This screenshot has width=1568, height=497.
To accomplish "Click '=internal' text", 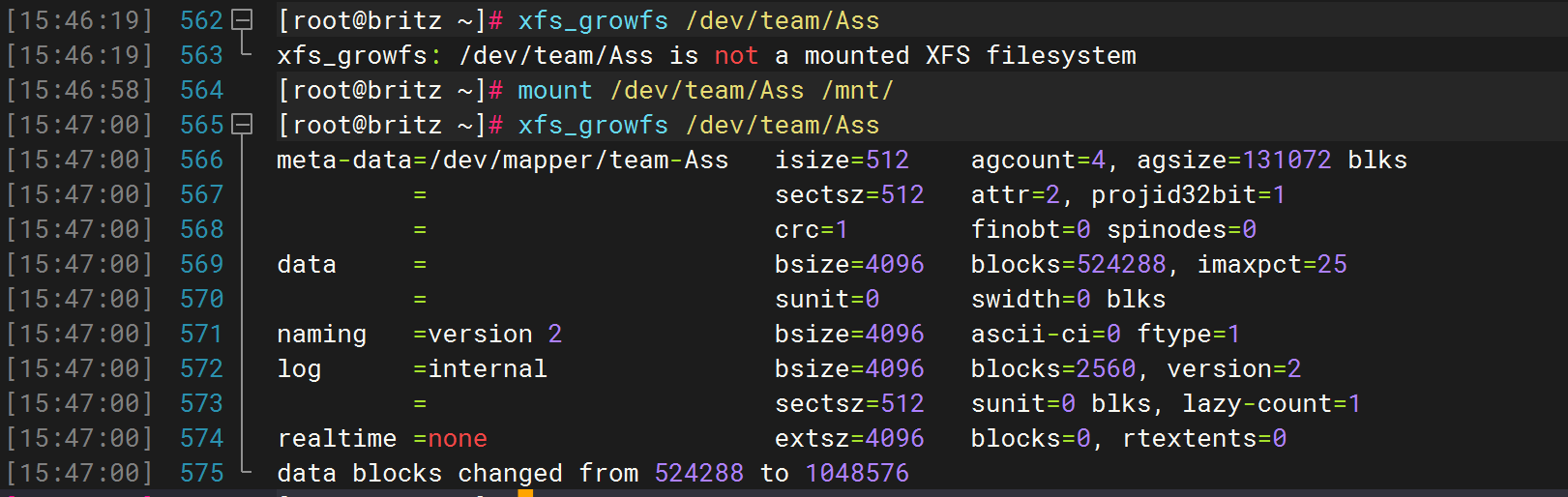I will pos(480,368).
